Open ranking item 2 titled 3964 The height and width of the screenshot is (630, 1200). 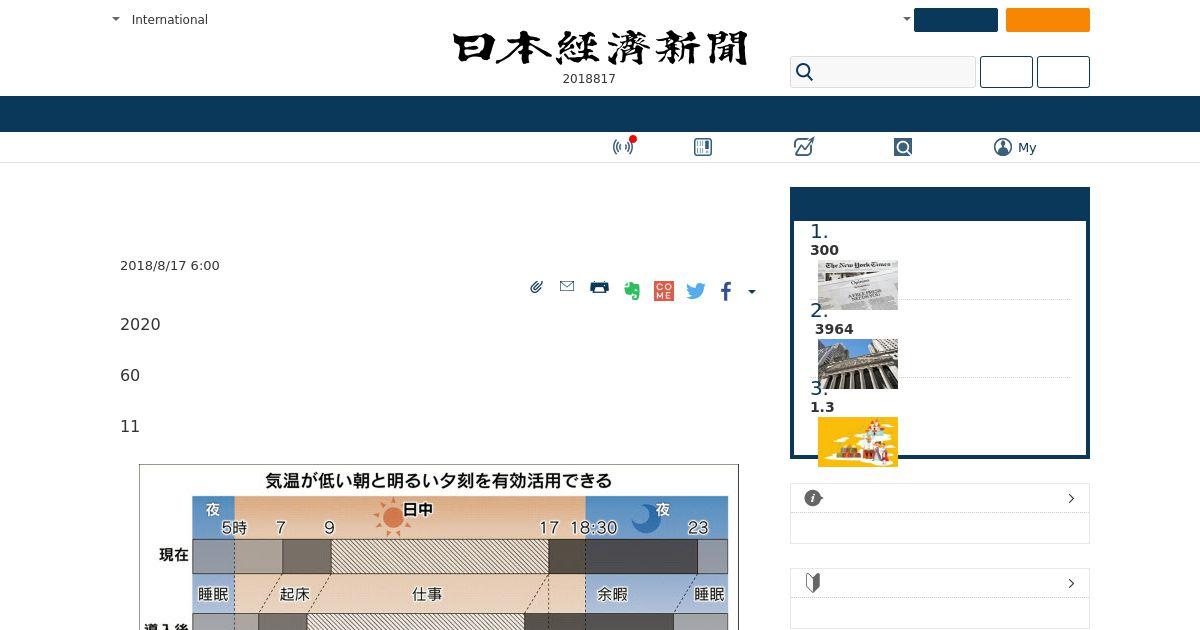(x=834, y=329)
